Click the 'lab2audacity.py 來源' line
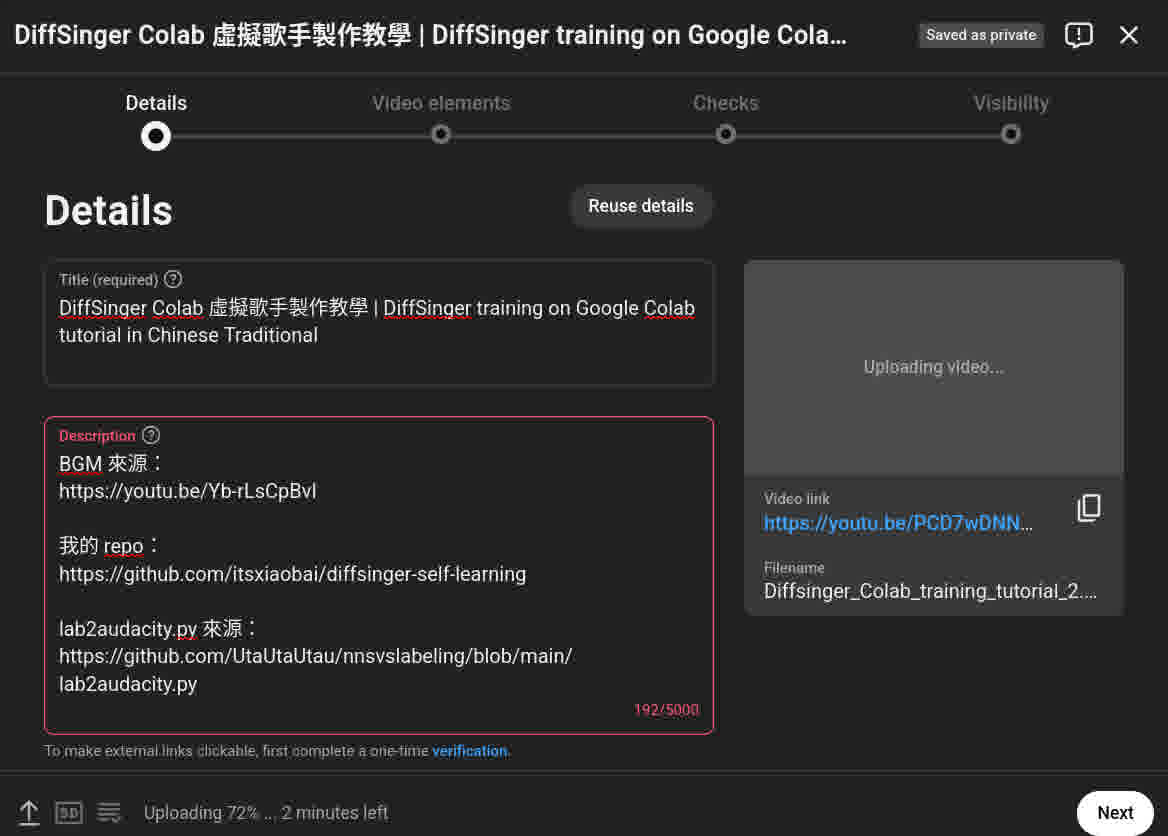This screenshot has width=1168, height=836. [x=158, y=629]
